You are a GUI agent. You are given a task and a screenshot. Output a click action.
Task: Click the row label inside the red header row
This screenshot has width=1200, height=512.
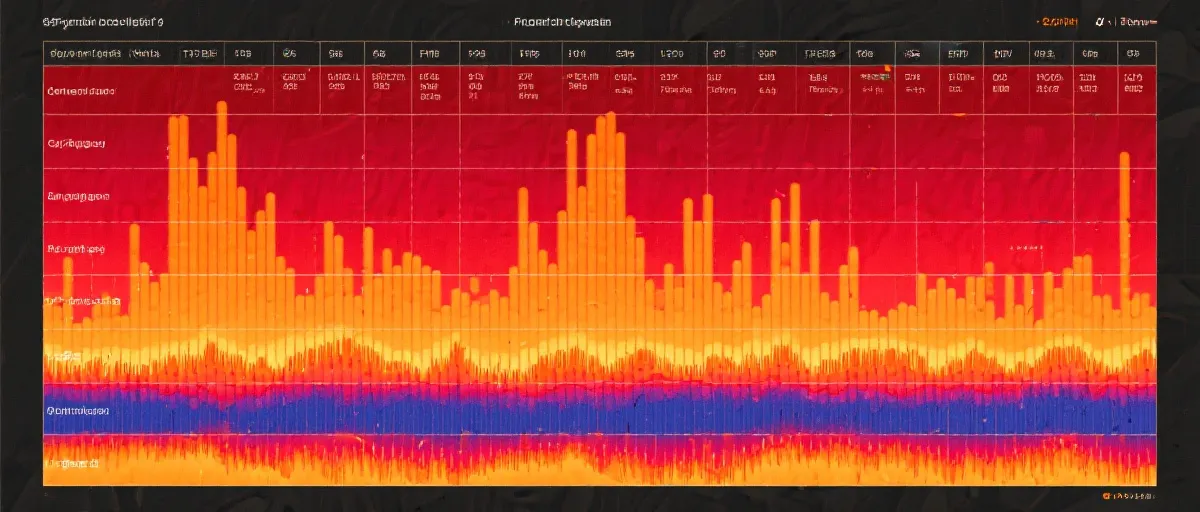81,91
